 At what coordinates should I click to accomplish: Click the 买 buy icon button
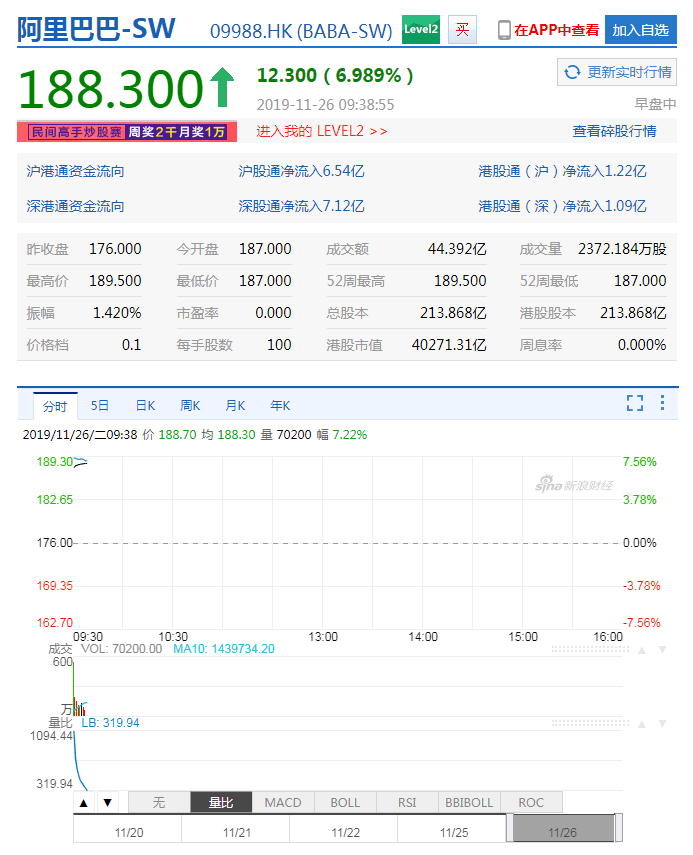(462, 29)
